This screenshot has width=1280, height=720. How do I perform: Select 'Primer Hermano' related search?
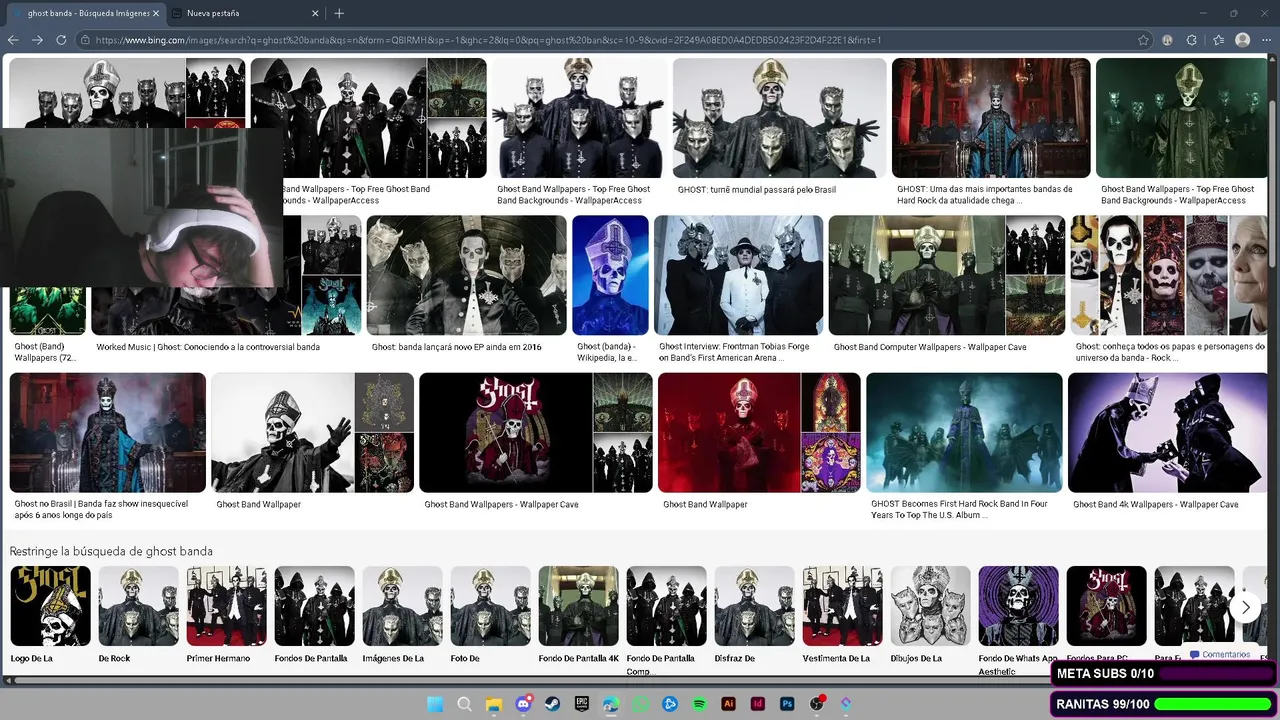point(226,614)
